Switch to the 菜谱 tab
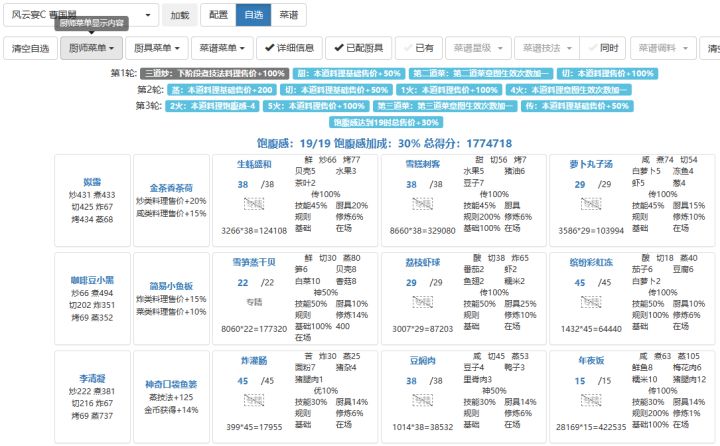Viewport: 720px width, 446px height. tap(288, 15)
